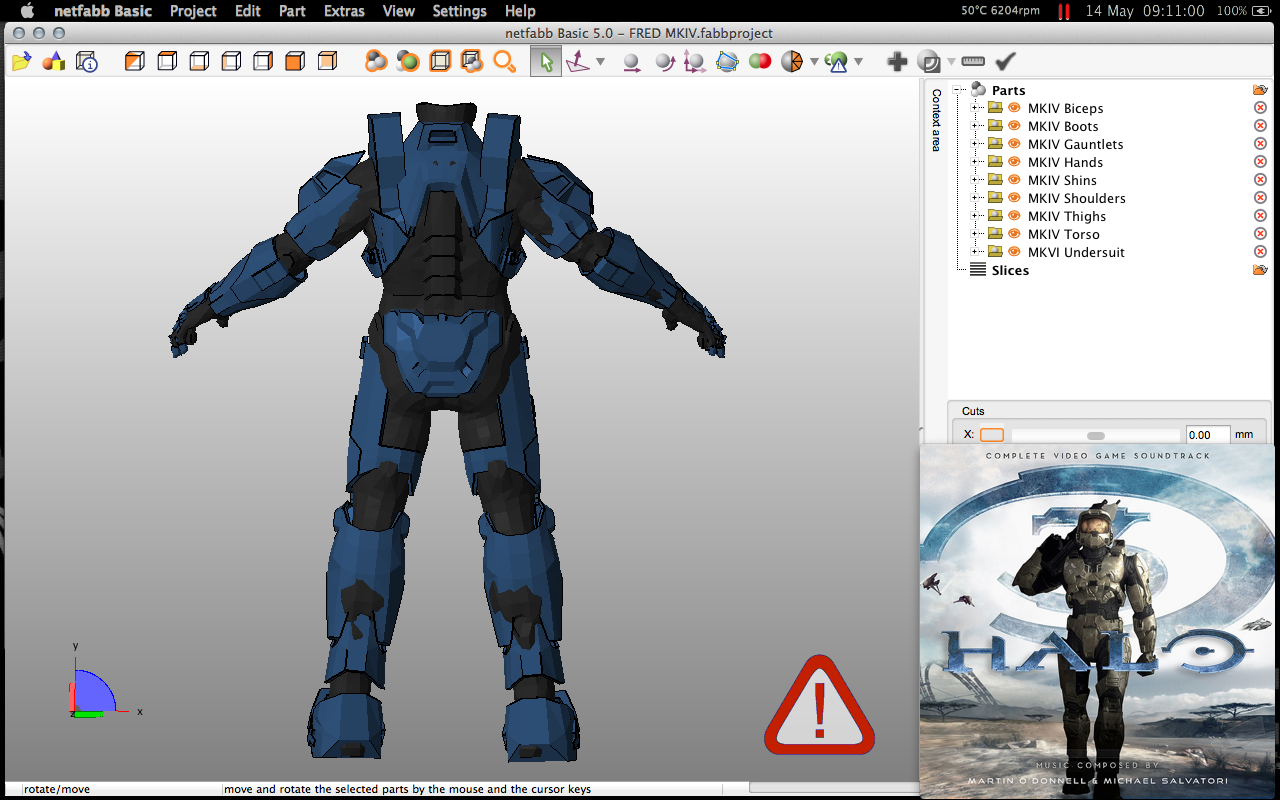This screenshot has width=1280, height=800.
Task: Hide MKIV Biceps using its eye icon
Action: (x=1014, y=108)
